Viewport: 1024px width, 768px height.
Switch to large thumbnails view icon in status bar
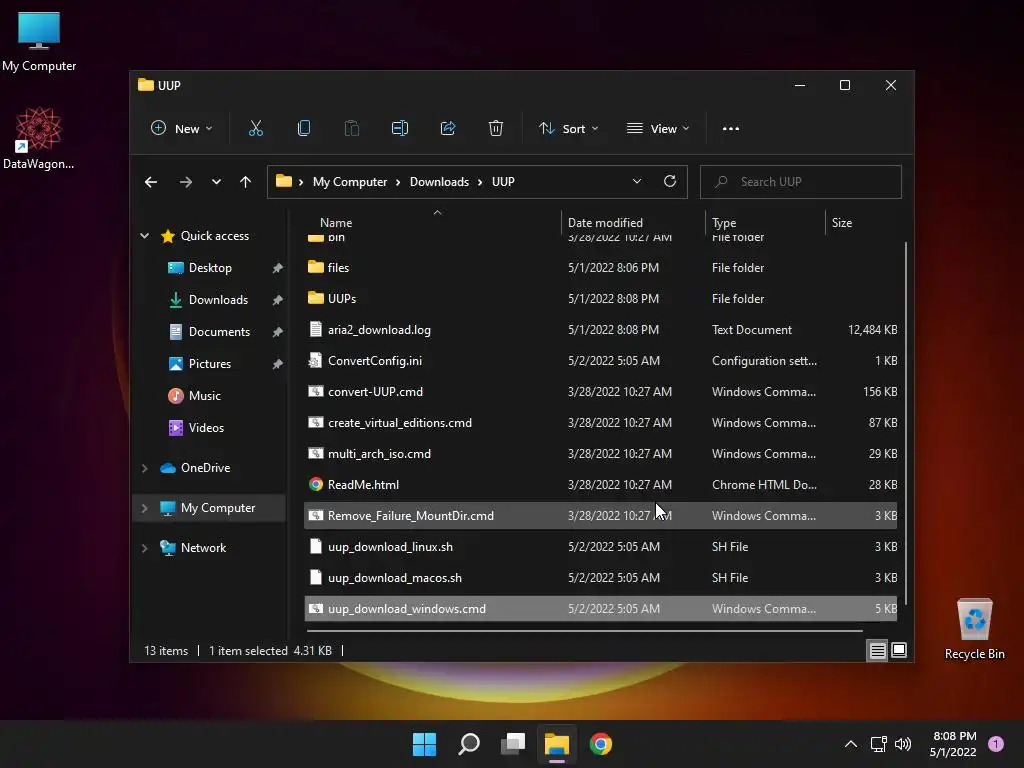[x=899, y=650]
